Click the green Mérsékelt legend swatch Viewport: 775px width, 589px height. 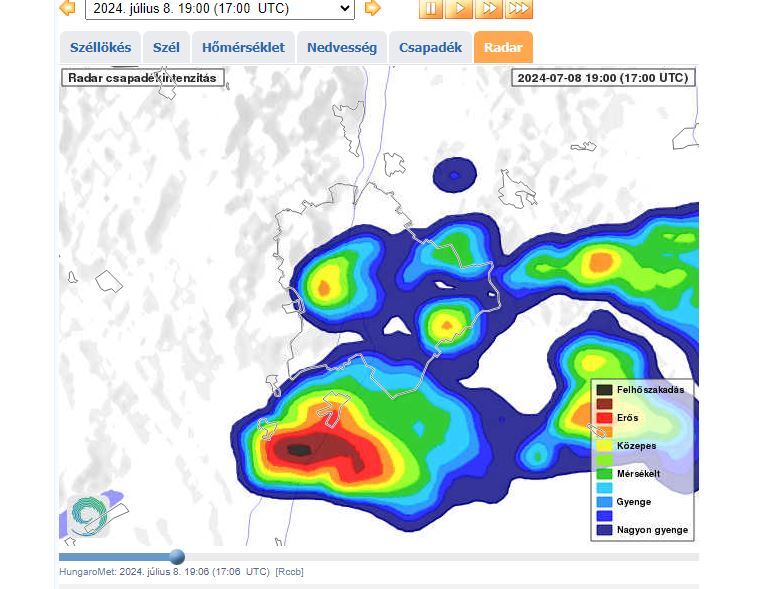click(605, 474)
